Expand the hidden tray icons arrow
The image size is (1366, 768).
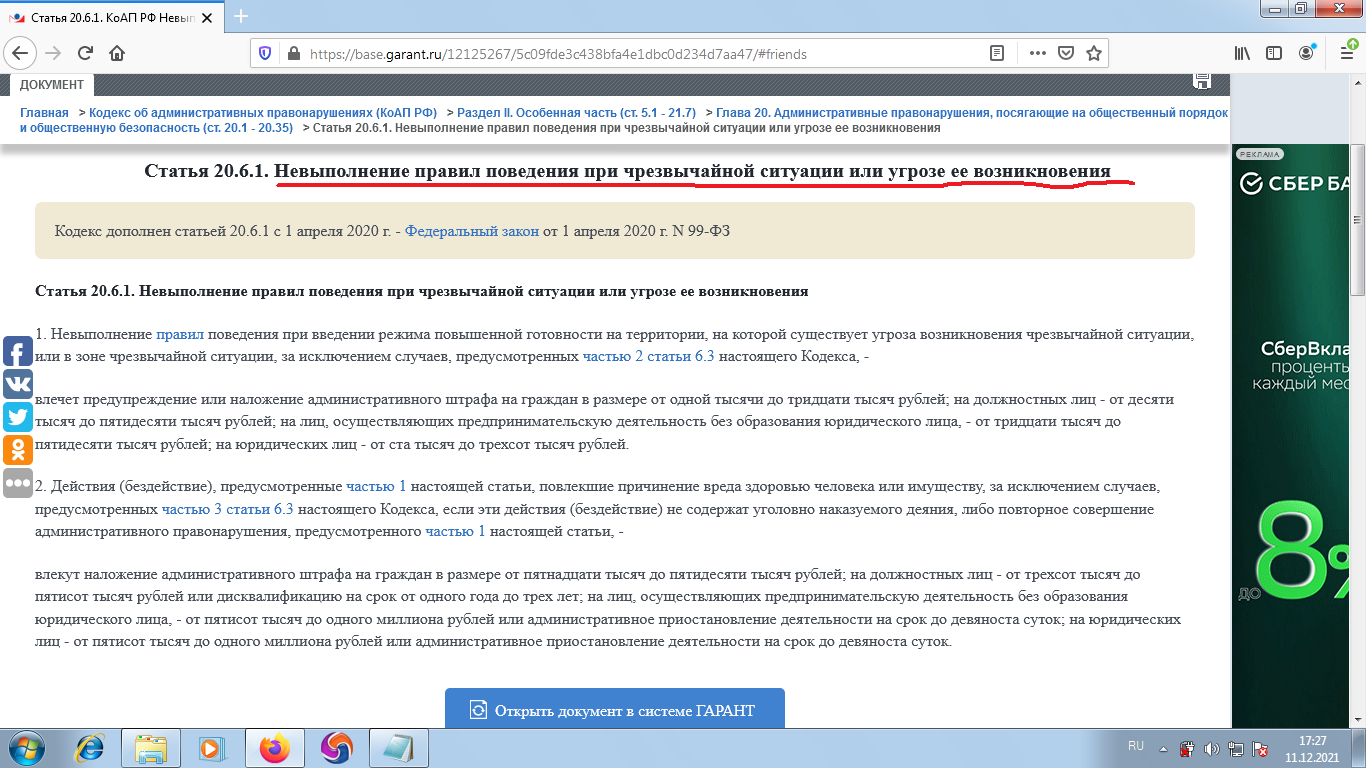(1162, 747)
